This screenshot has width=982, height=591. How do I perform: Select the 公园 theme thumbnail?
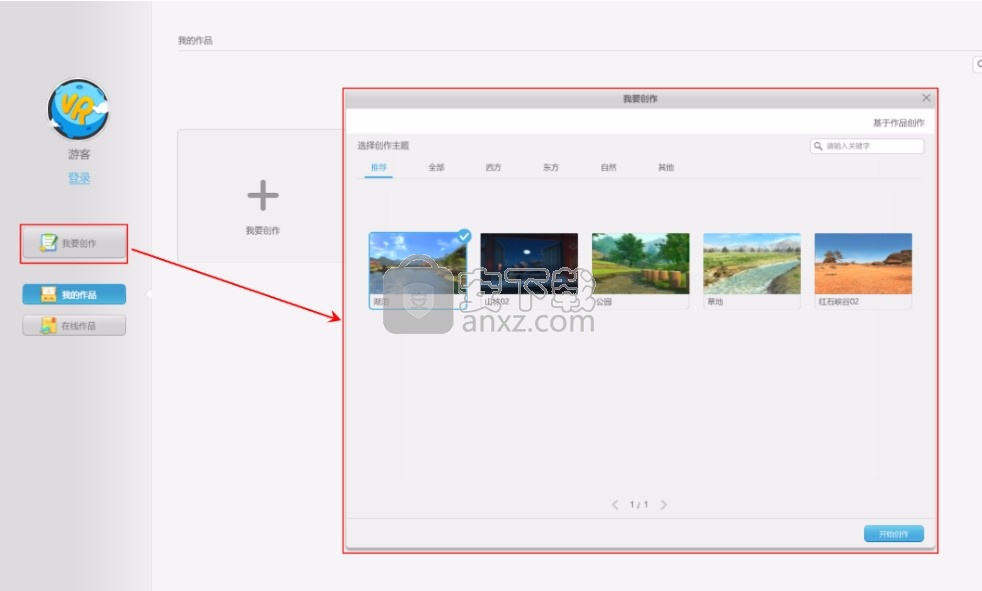point(641,270)
